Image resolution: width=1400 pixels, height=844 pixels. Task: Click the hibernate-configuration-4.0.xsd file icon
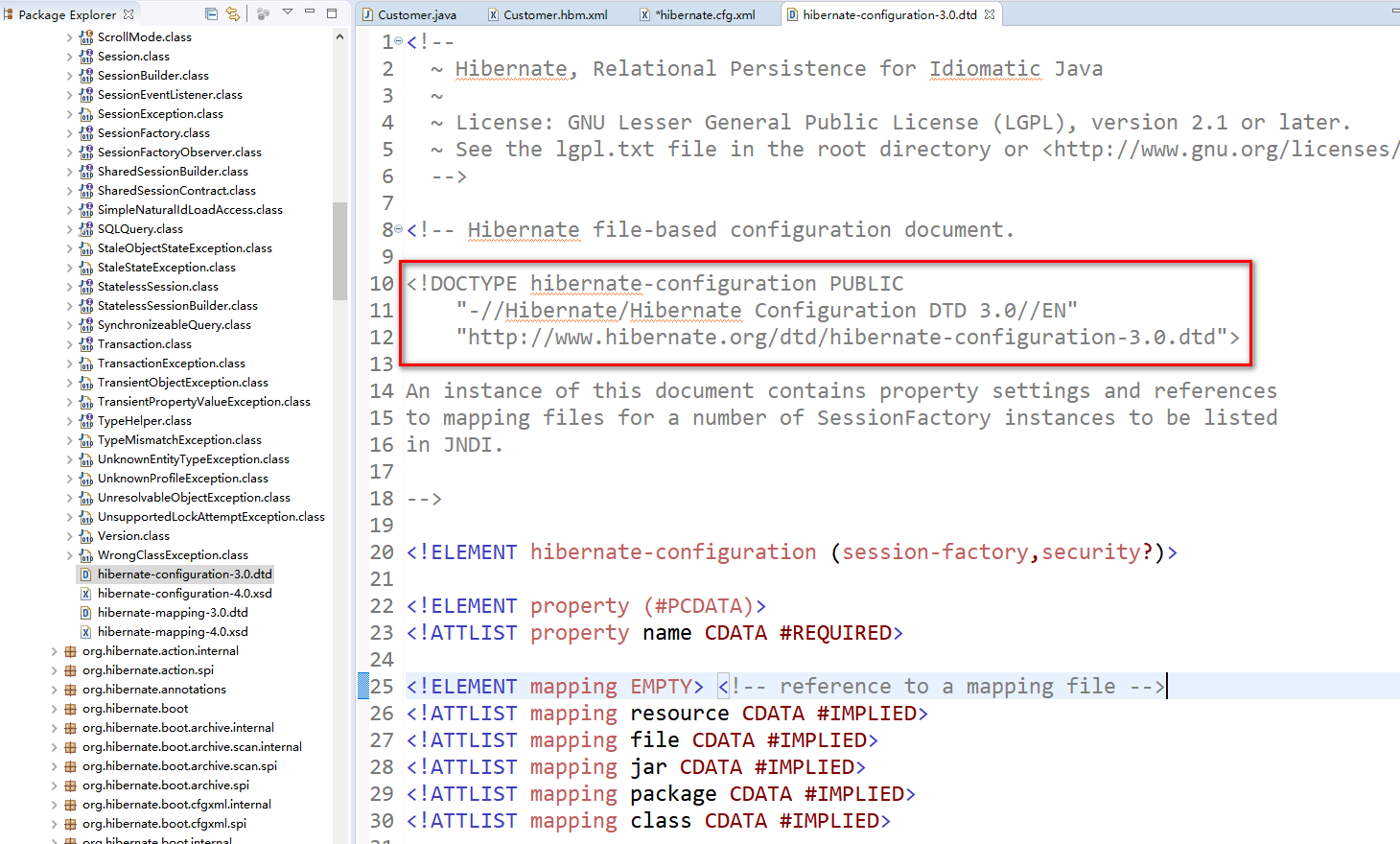pos(85,594)
